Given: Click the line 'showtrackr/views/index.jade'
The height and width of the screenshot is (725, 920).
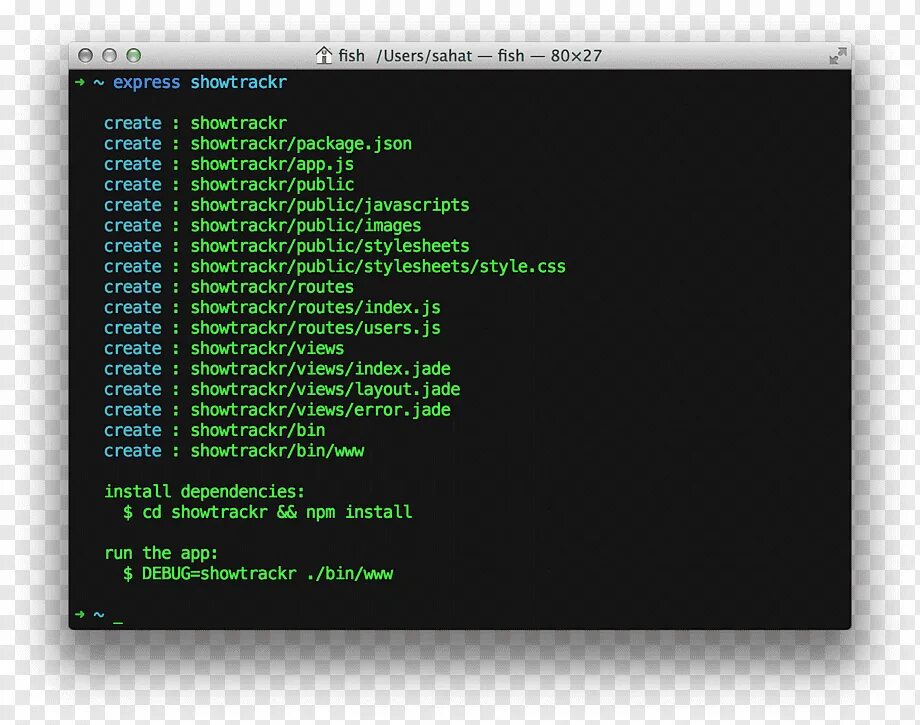Looking at the screenshot, I should 320,369.
